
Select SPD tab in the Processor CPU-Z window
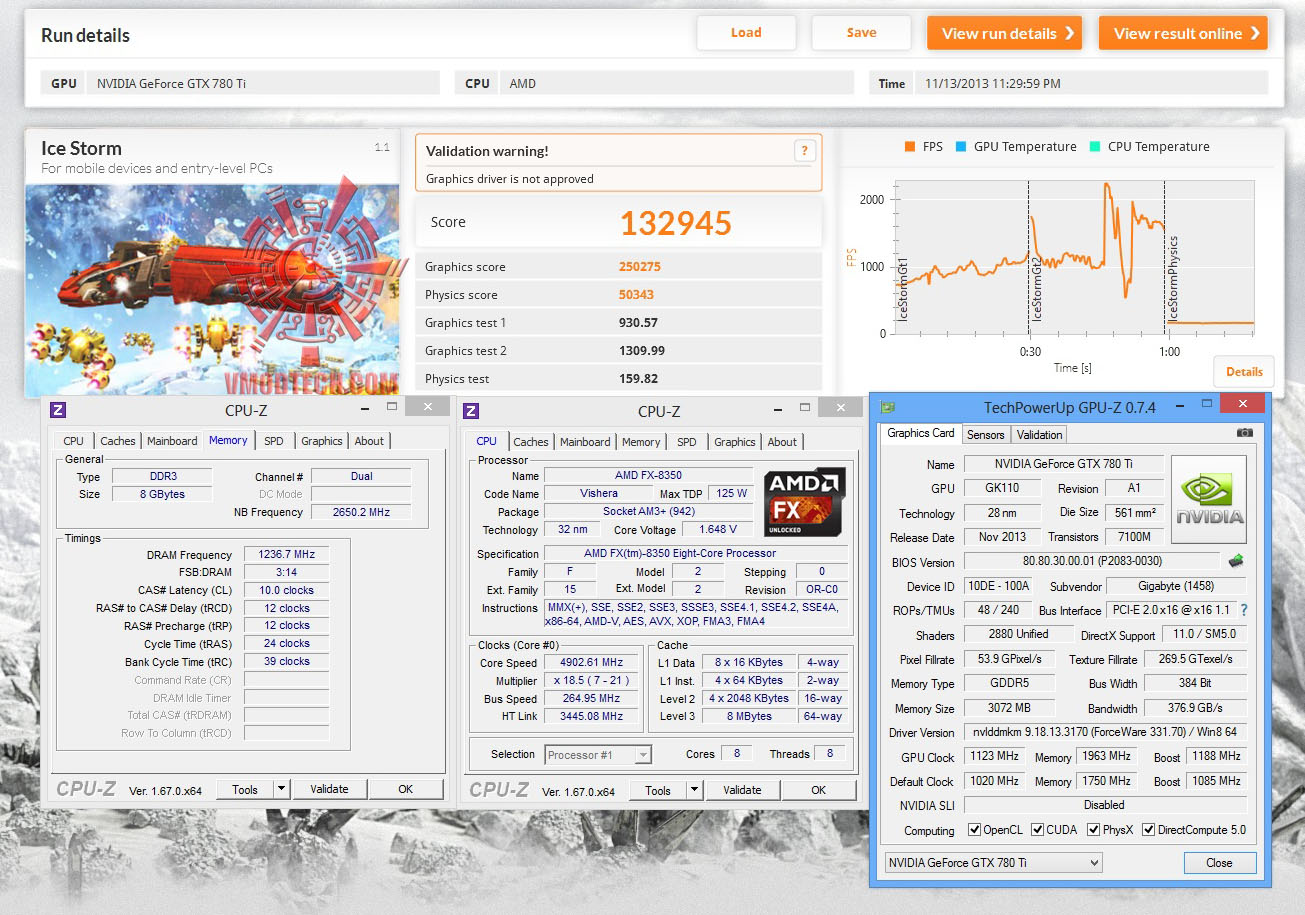click(x=686, y=442)
